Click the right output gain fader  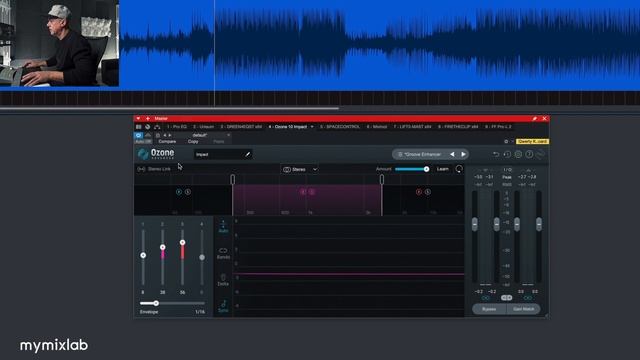pos(539,224)
